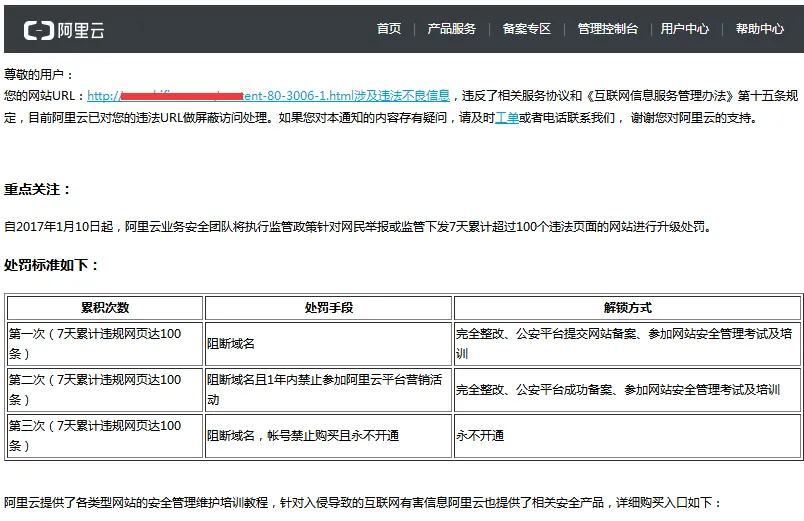This screenshot has width=804, height=521.
Task: Click the 处罚手段 column header
Action: point(329,308)
